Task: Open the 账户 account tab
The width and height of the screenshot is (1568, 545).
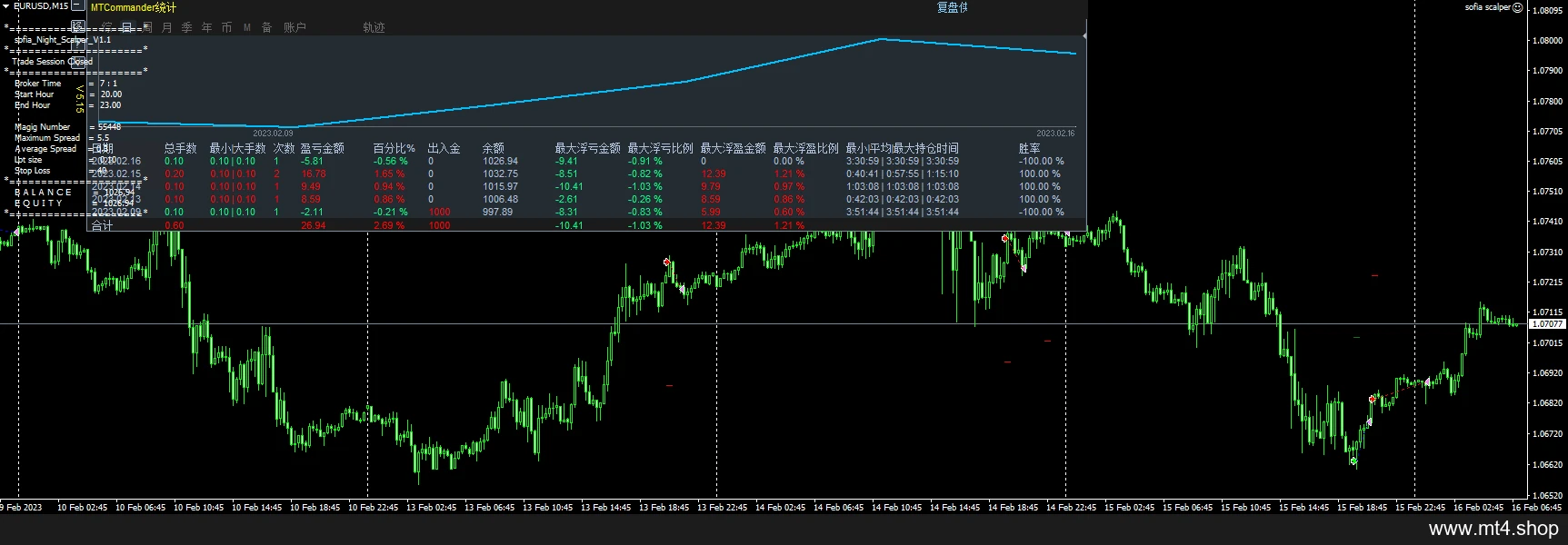Action: click(295, 28)
